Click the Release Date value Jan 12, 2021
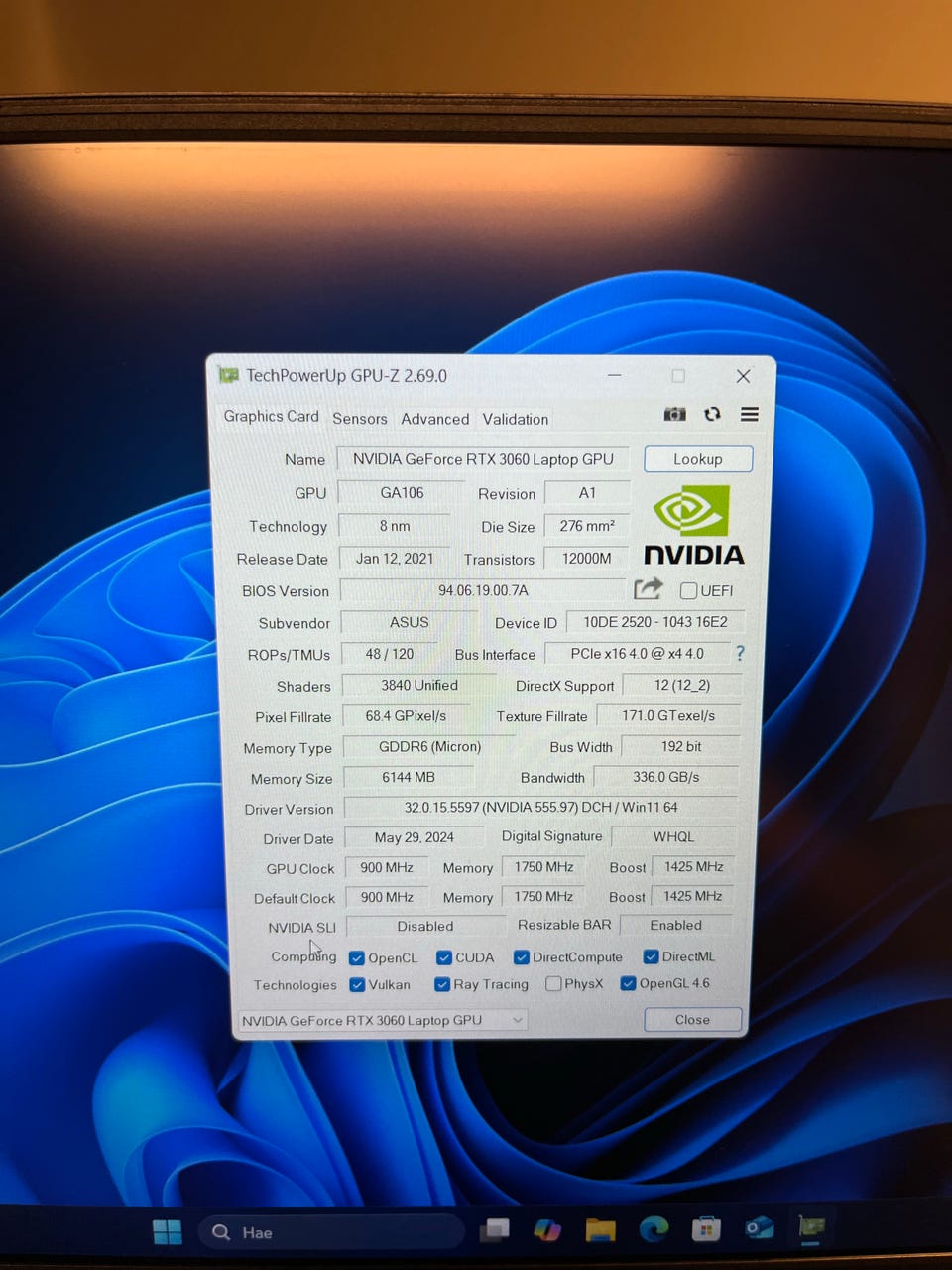 [x=395, y=559]
